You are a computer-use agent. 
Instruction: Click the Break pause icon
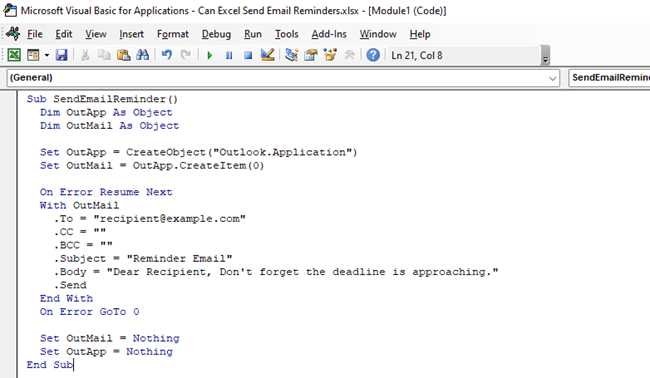pyautogui.click(x=229, y=55)
